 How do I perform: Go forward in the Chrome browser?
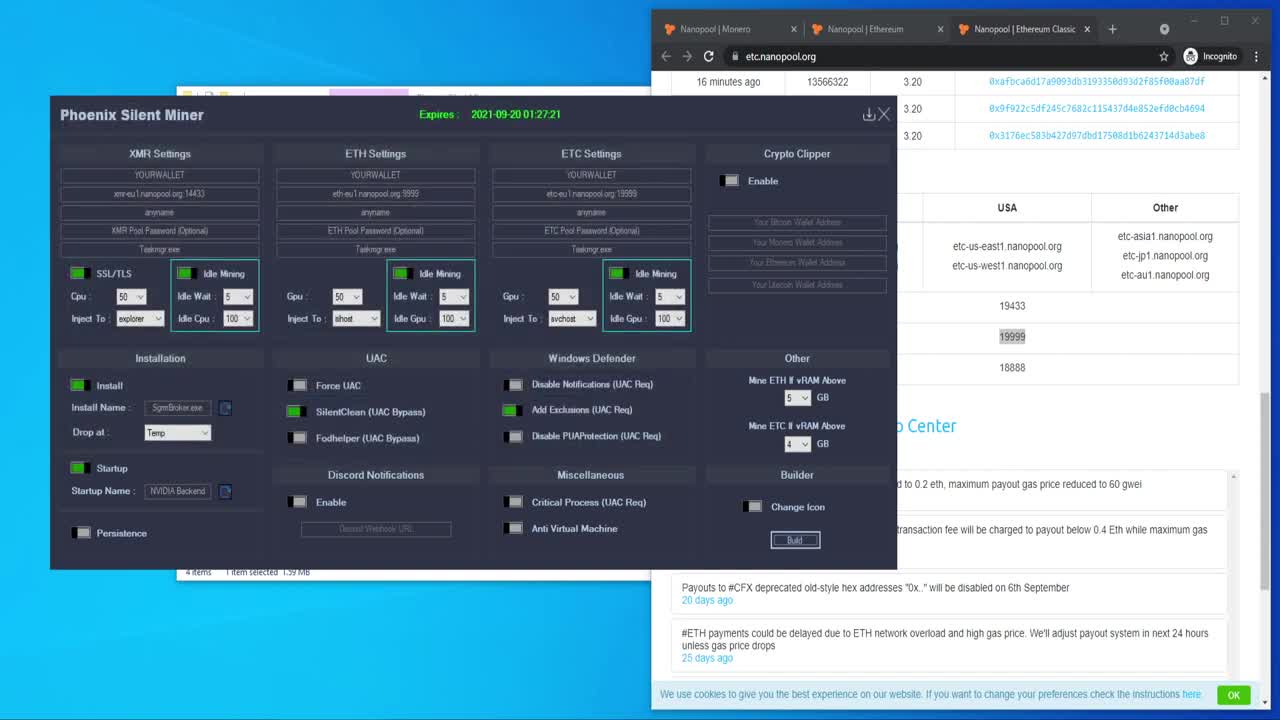[x=687, y=57]
